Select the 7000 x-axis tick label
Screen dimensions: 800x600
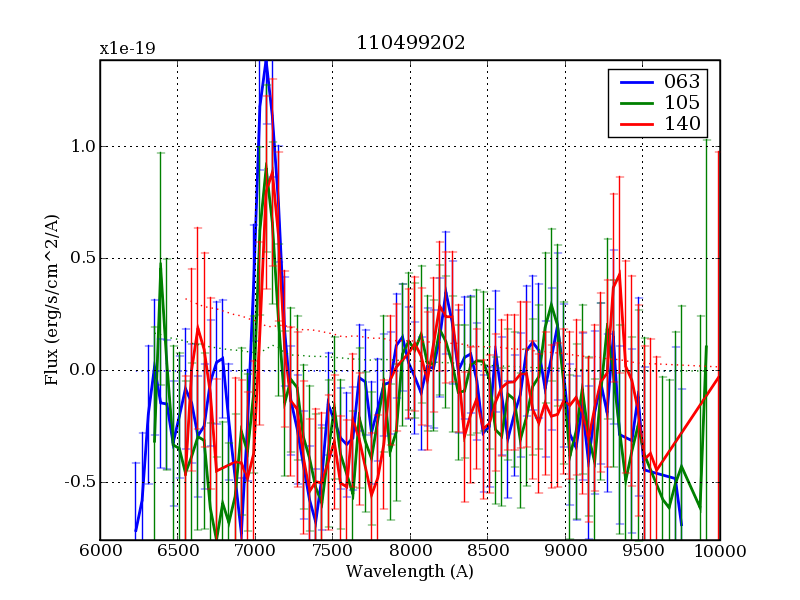(255, 551)
